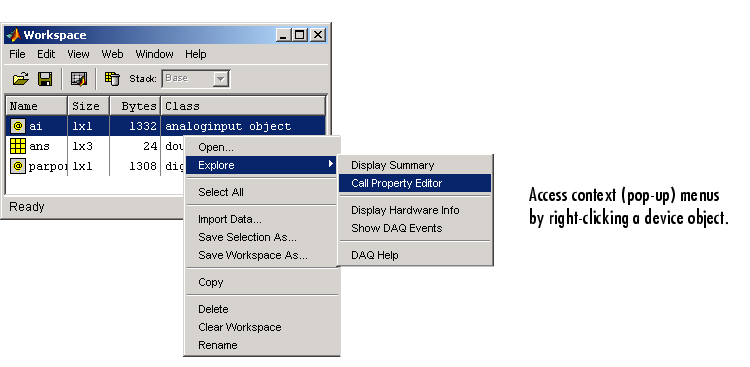The width and height of the screenshot is (750, 367).
Task: Open the Stack Base dropdown
Action: point(220,79)
